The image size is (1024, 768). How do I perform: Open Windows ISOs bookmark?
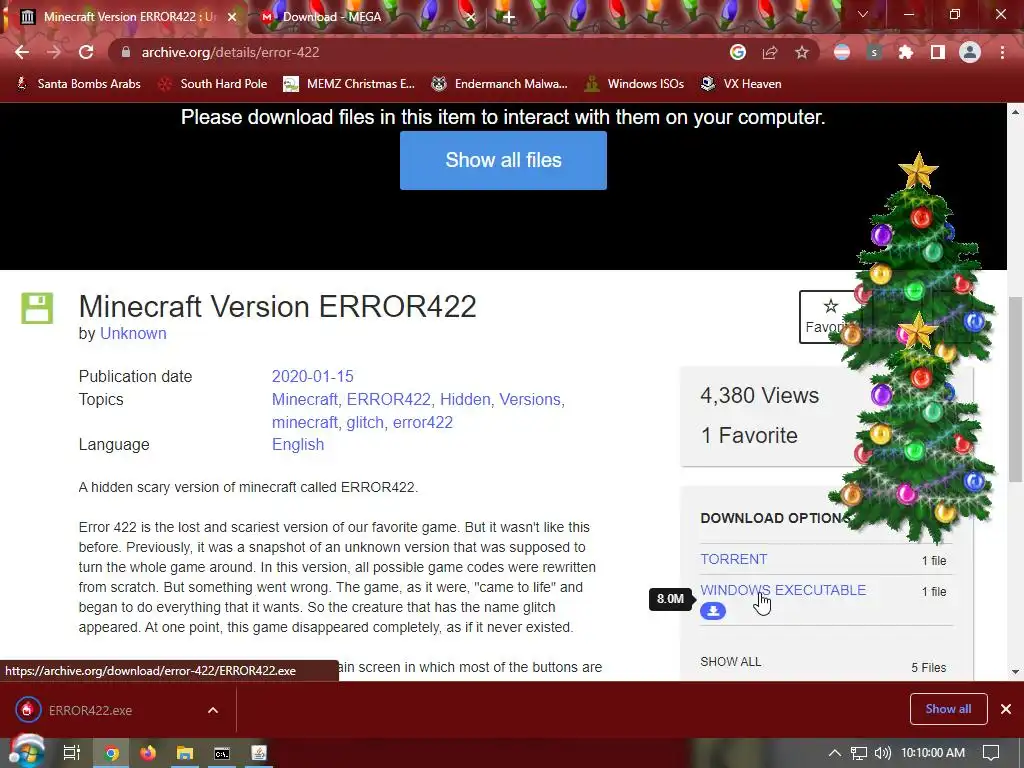click(x=635, y=84)
